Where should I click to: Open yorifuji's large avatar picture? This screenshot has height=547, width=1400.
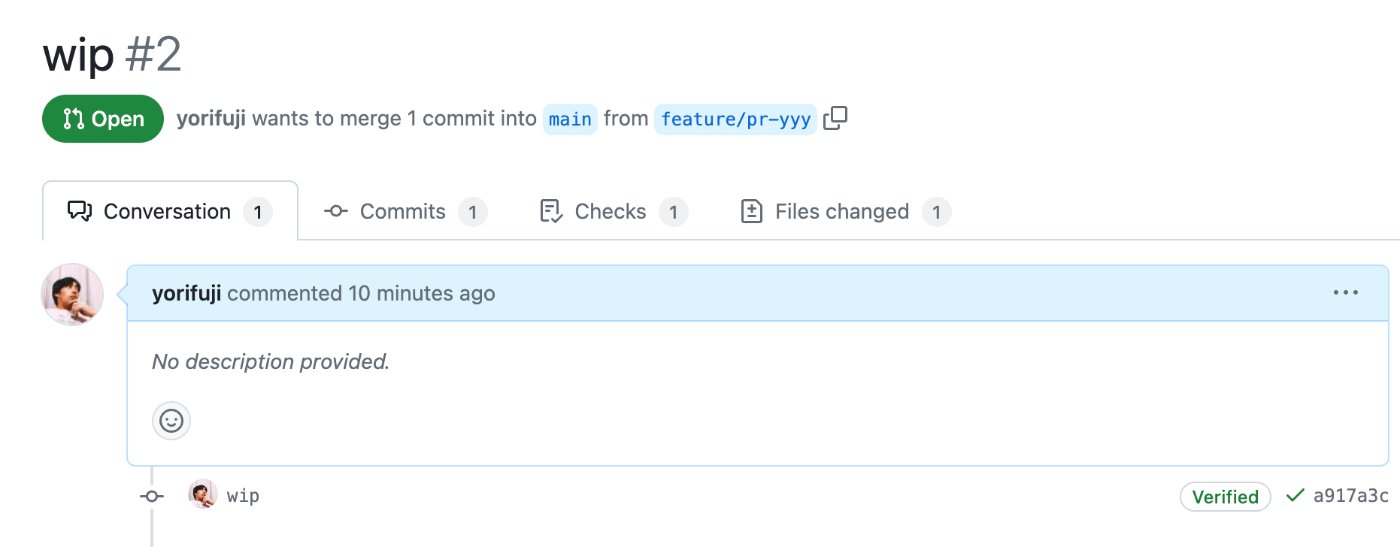click(72, 294)
